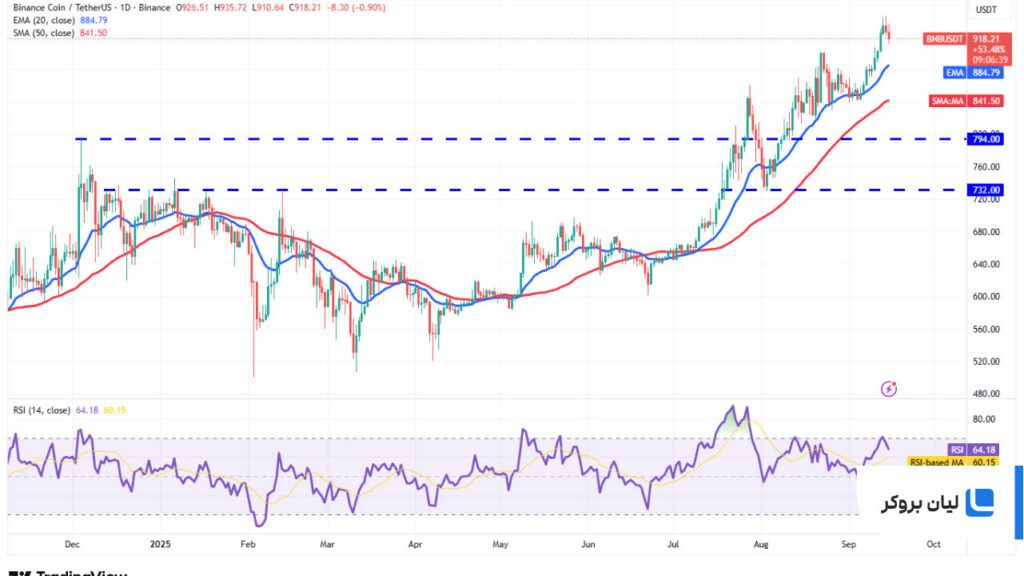Click the 80.00 level on the RSI axis
Image resolution: width=1024 pixels, height=576 pixels.
(984, 419)
